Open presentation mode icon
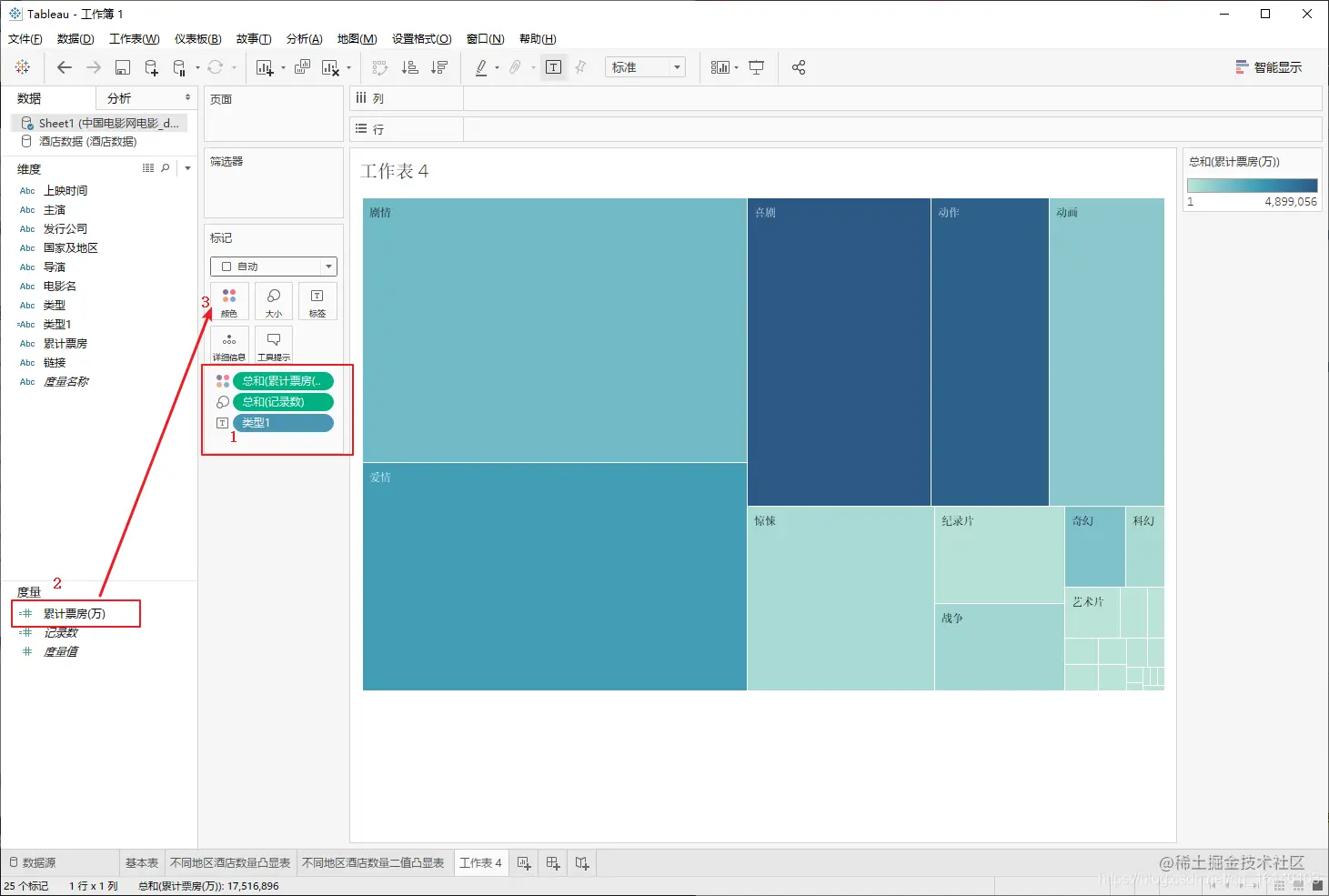The image size is (1329, 896). [756, 67]
